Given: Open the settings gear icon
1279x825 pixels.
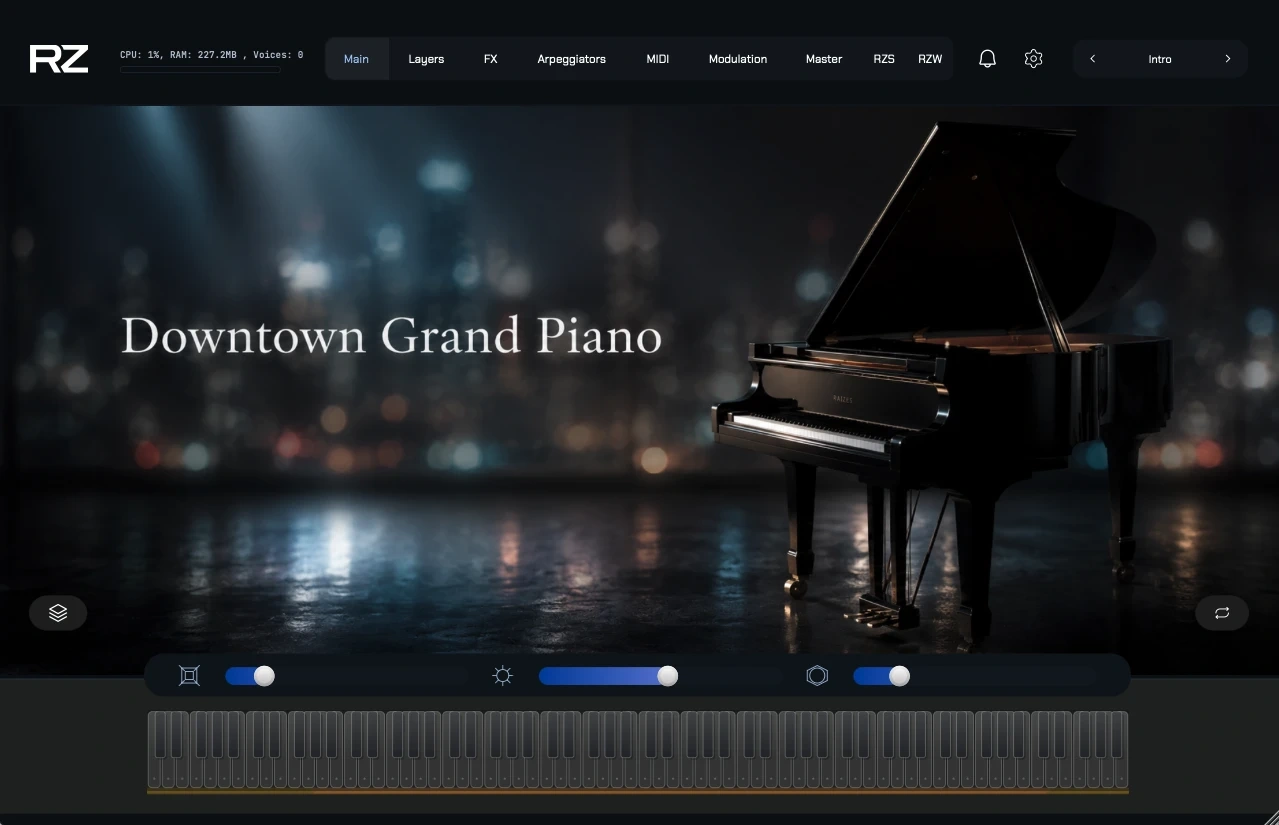Looking at the screenshot, I should [1034, 59].
